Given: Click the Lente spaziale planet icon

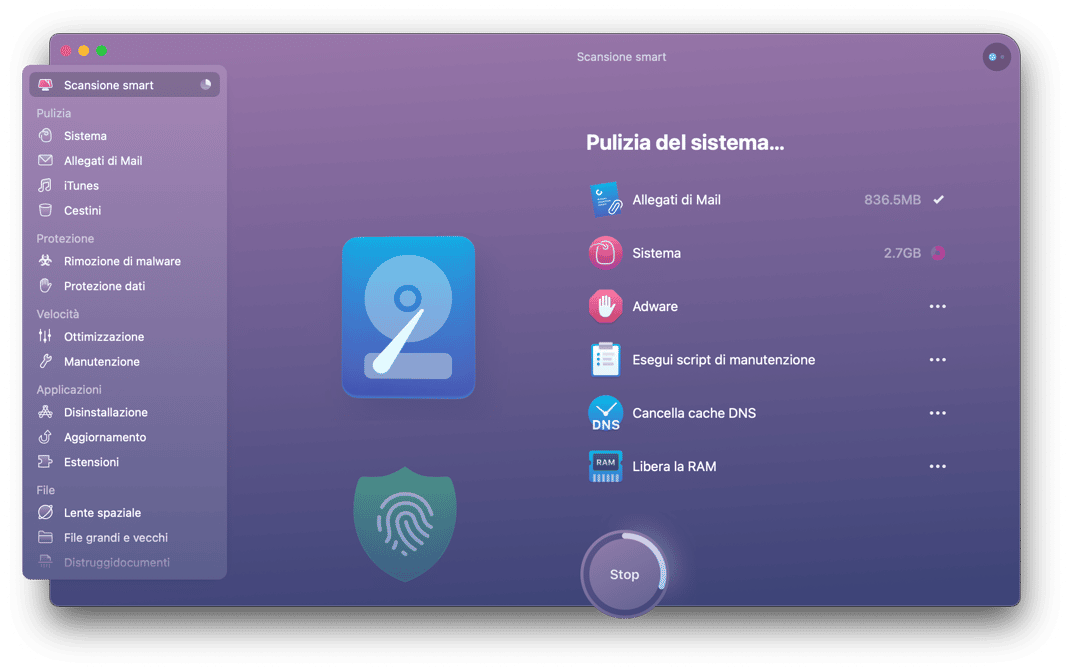Looking at the screenshot, I should 45,512.
